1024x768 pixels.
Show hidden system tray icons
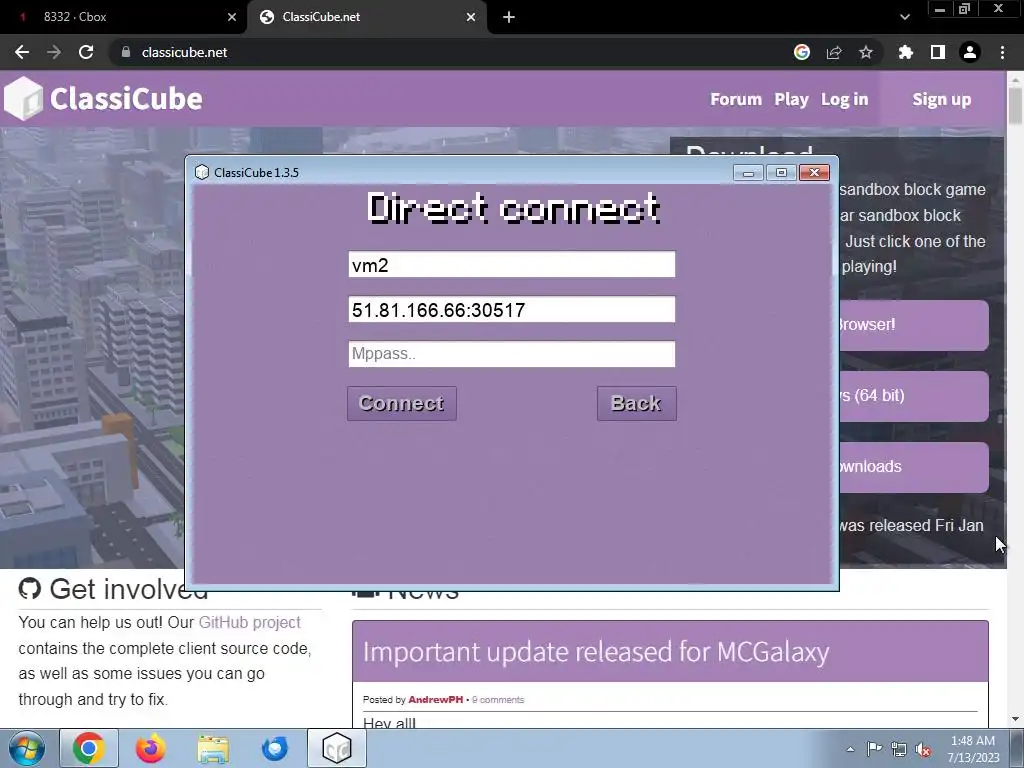click(850, 749)
